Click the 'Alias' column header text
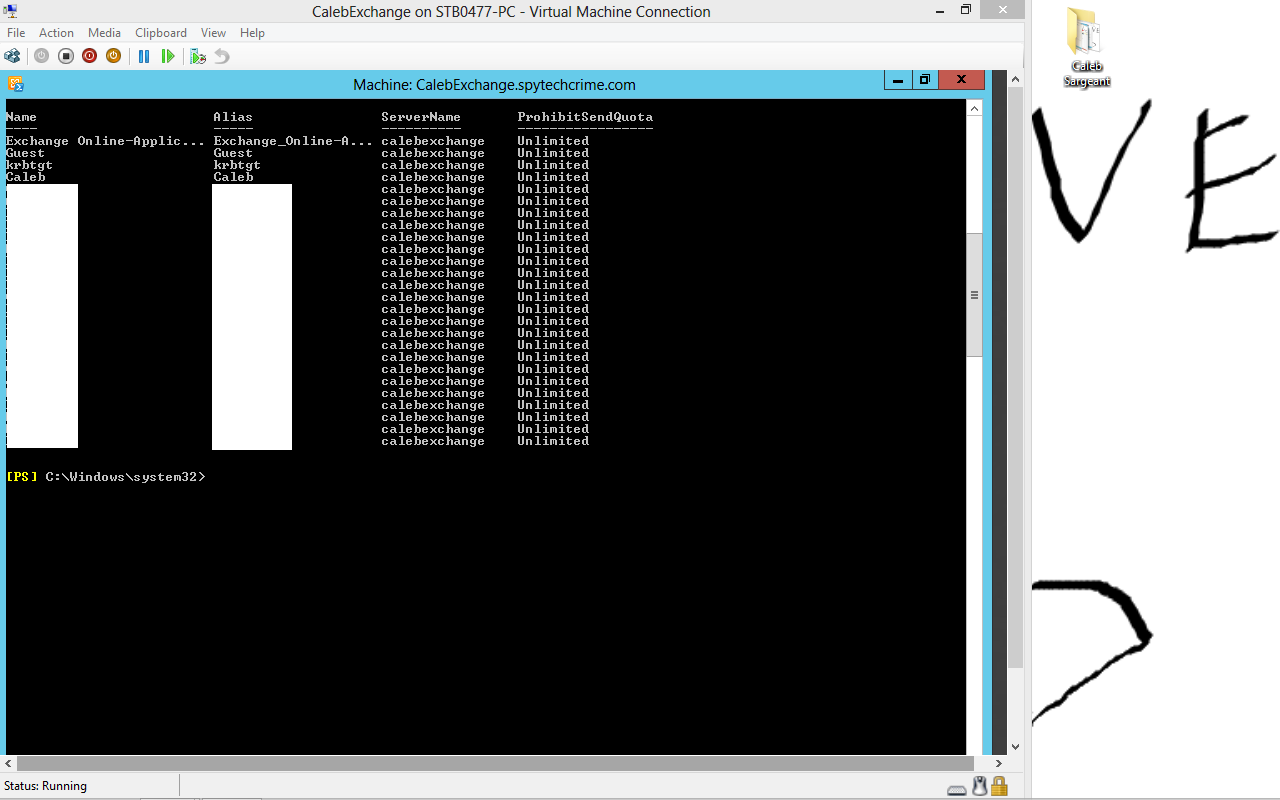The height and width of the screenshot is (800, 1280). tap(233, 117)
